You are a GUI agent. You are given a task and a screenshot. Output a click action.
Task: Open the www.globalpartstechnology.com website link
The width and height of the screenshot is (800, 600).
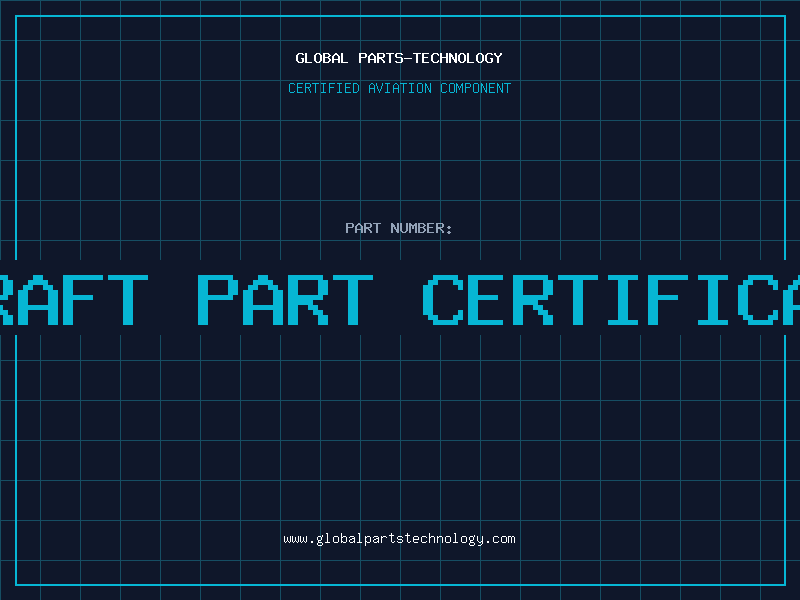point(399,539)
